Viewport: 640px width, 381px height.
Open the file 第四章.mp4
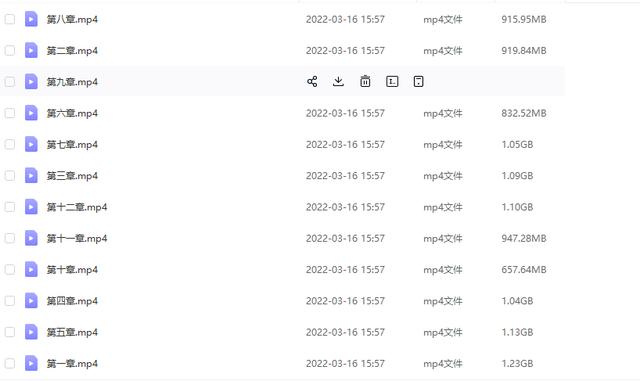click(x=72, y=301)
